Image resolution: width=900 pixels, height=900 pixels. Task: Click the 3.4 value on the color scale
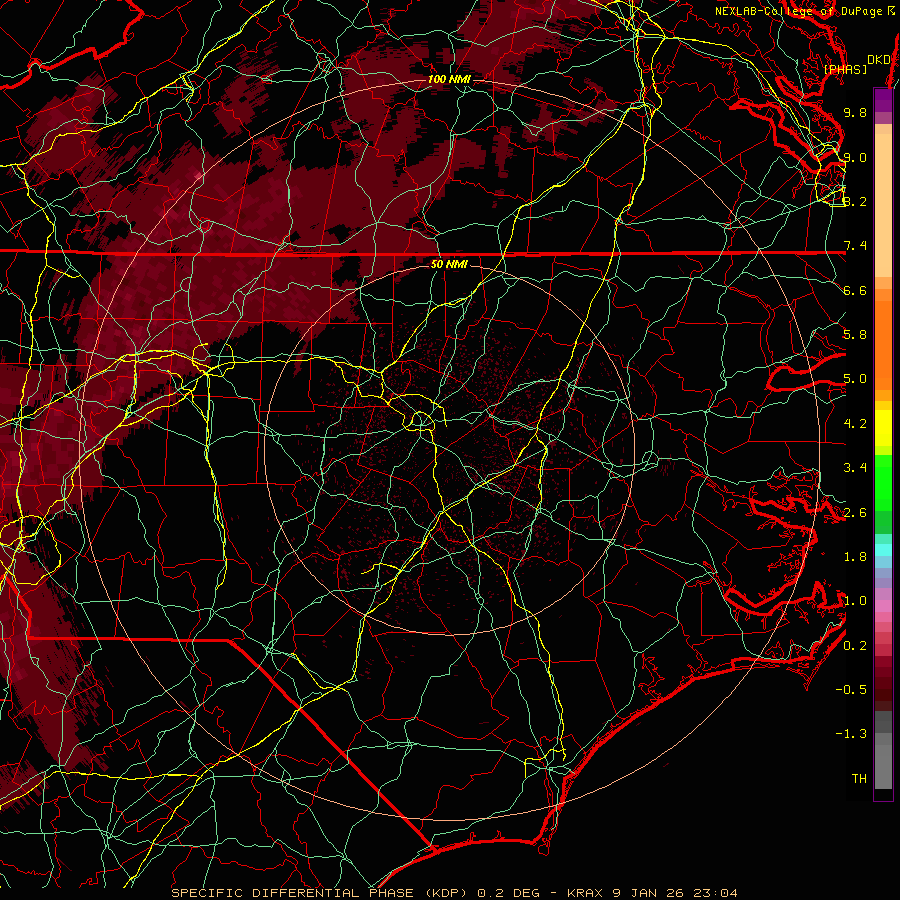855,468
